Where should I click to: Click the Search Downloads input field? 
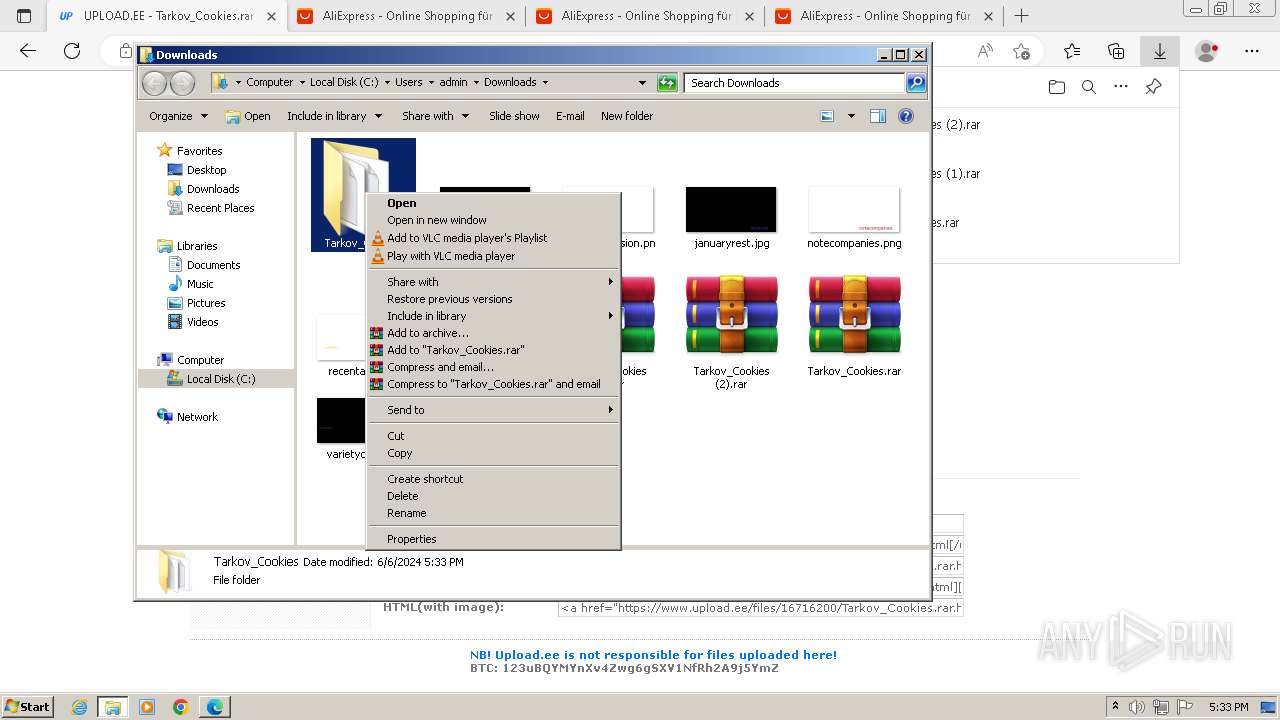[x=795, y=83]
